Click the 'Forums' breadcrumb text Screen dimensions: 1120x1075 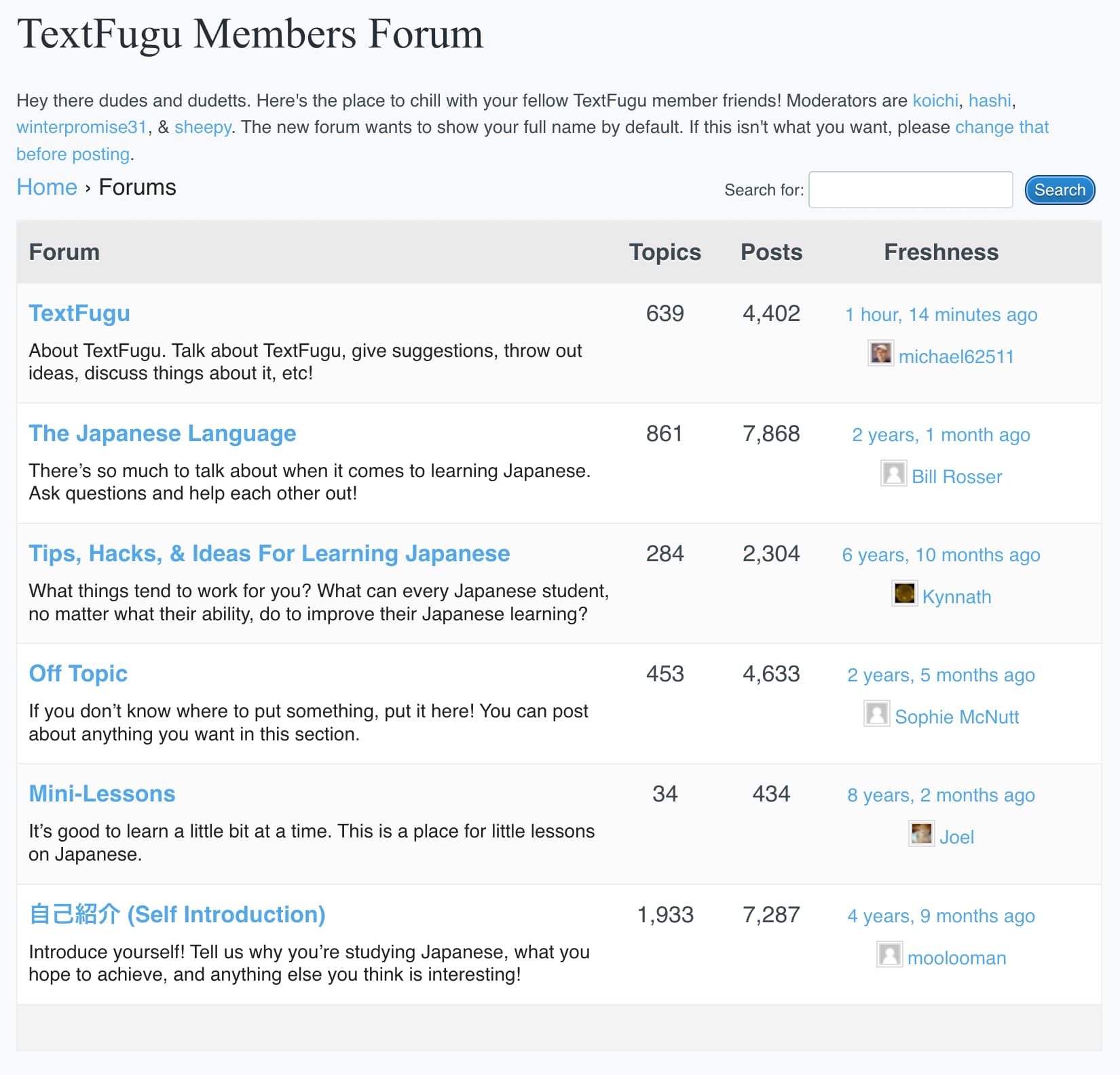click(x=137, y=187)
